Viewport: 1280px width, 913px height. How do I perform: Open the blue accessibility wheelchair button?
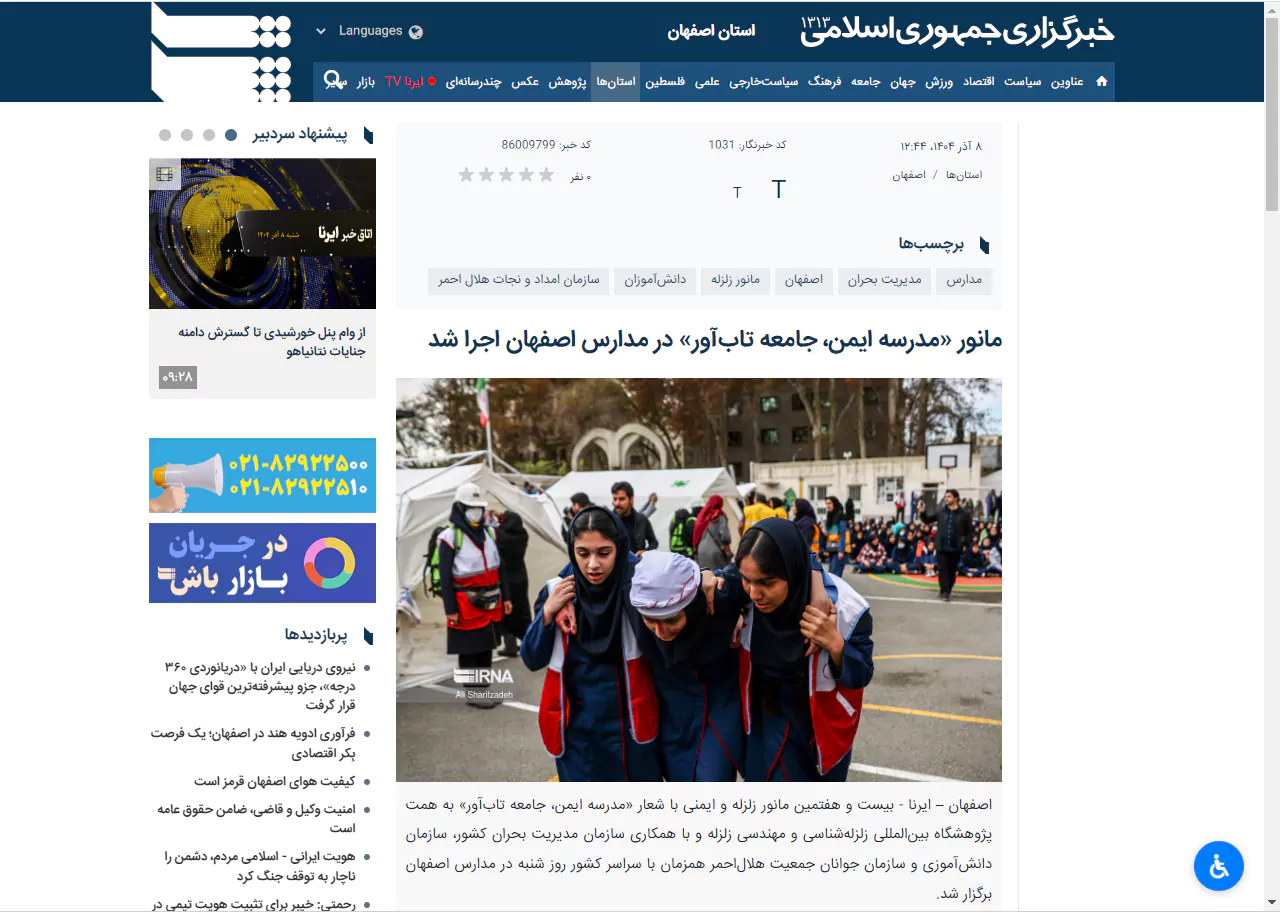(1218, 866)
